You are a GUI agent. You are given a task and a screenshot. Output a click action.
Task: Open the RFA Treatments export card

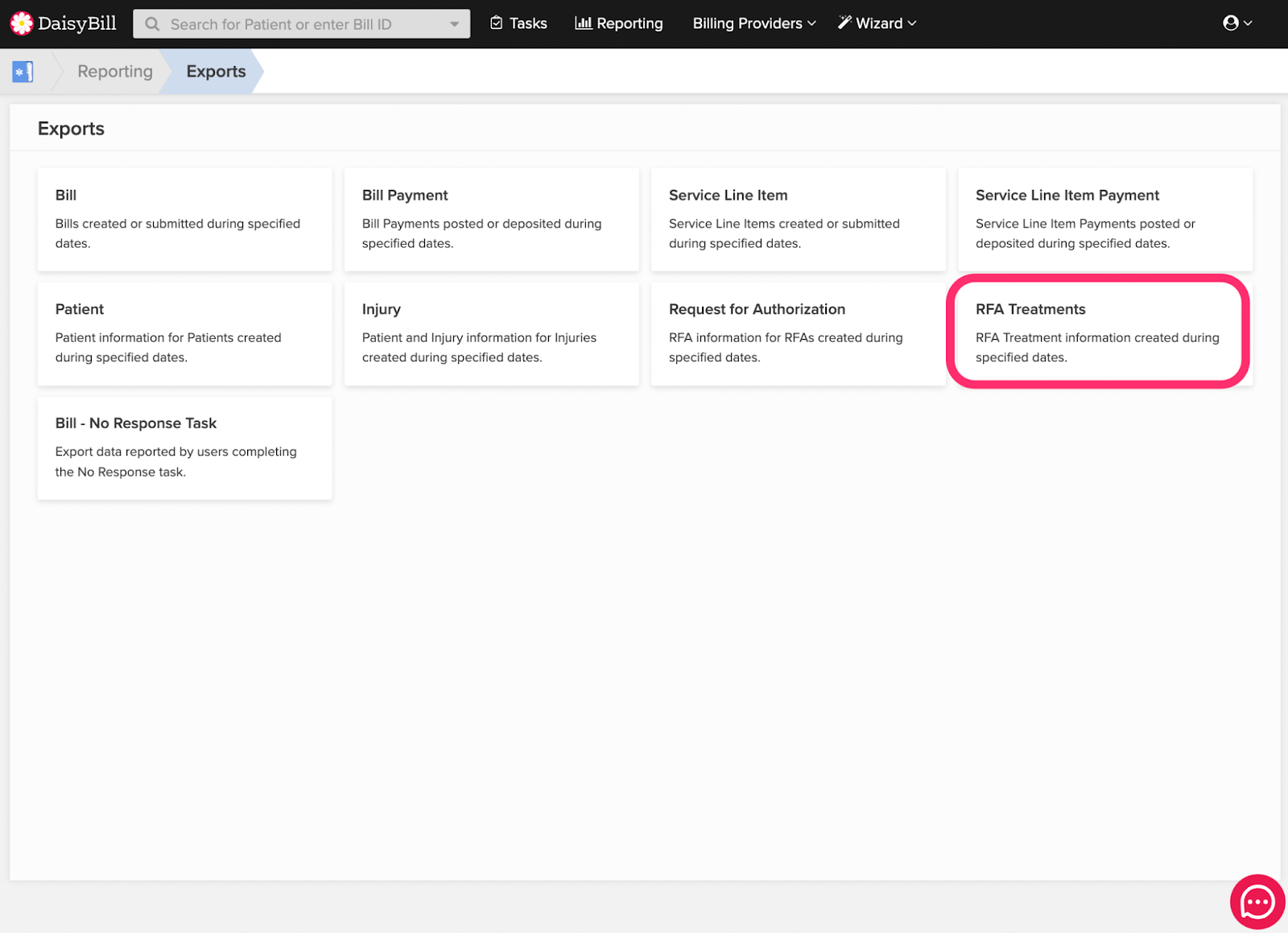pos(1104,333)
